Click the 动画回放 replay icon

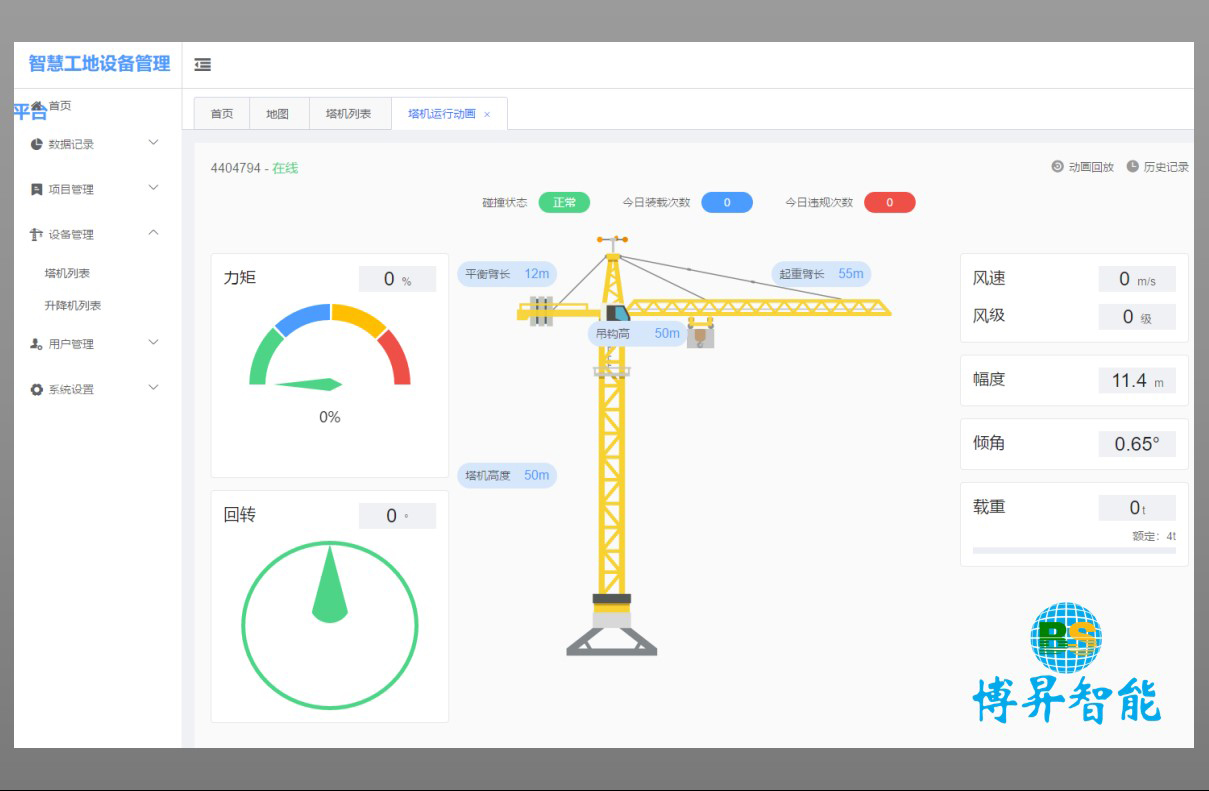(1057, 167)
